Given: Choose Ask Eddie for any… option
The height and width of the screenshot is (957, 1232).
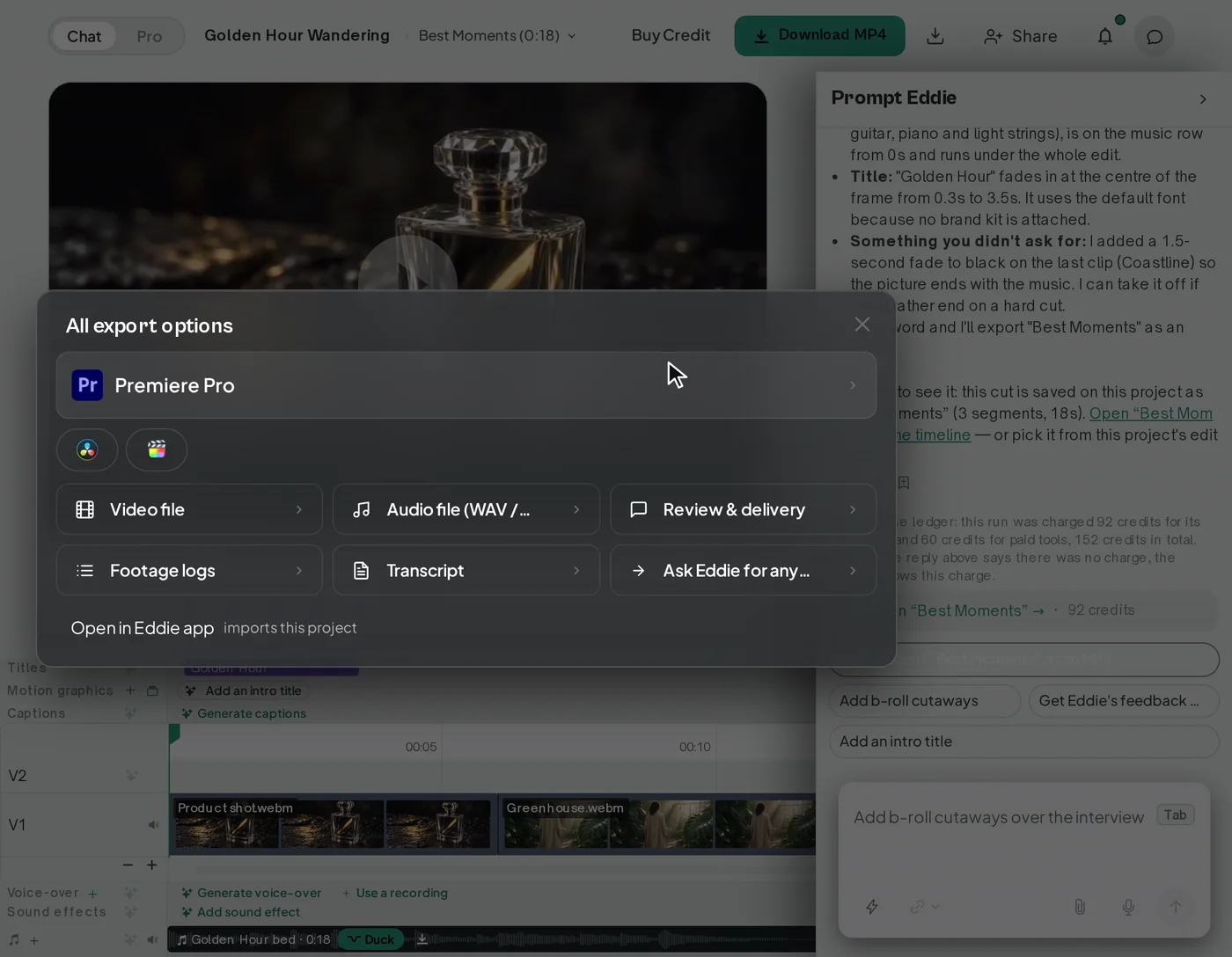Looking at the screenshot, I should click(x=744, y=570).
